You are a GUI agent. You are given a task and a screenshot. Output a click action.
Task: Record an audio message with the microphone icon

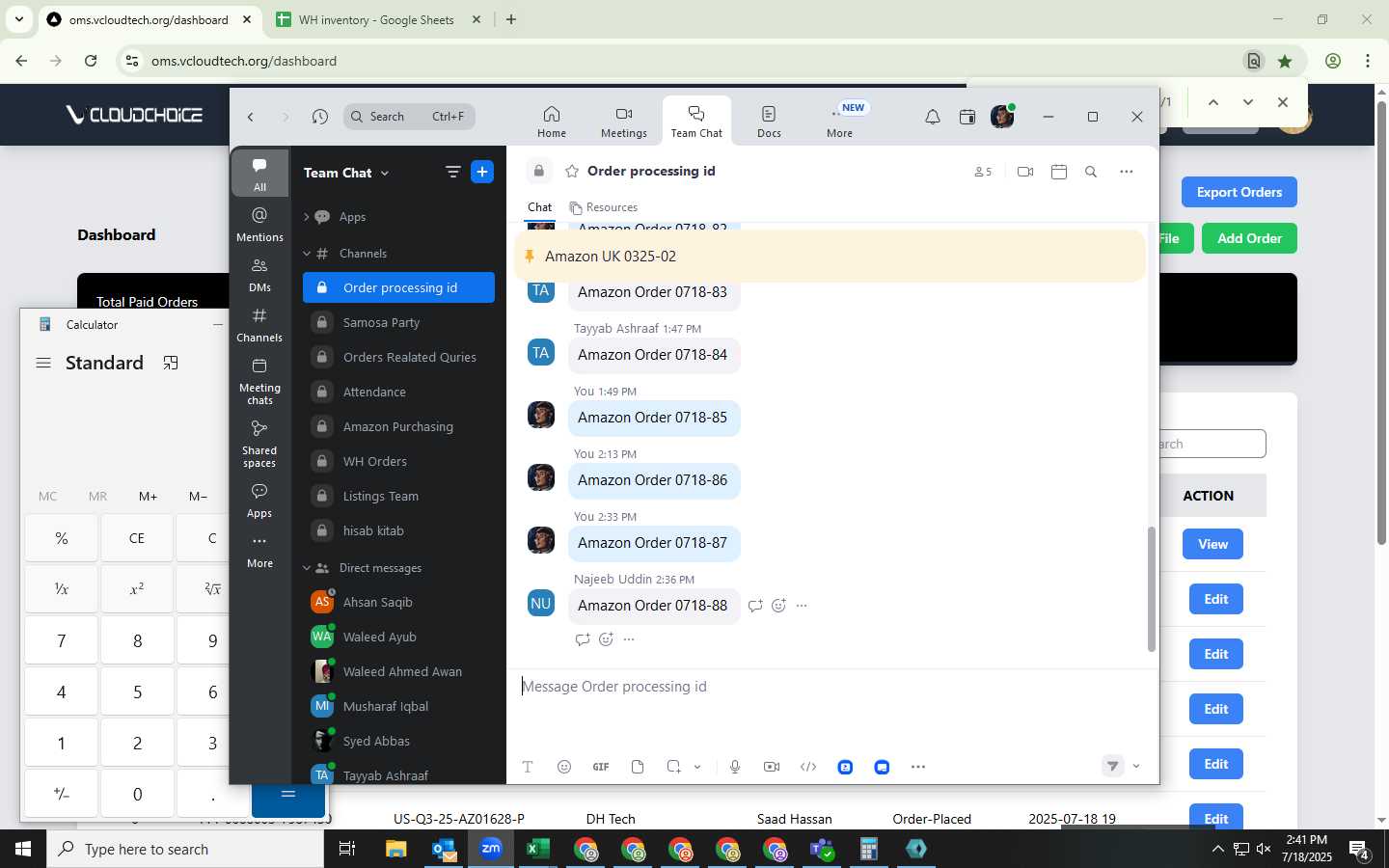[x=735, y=767]
